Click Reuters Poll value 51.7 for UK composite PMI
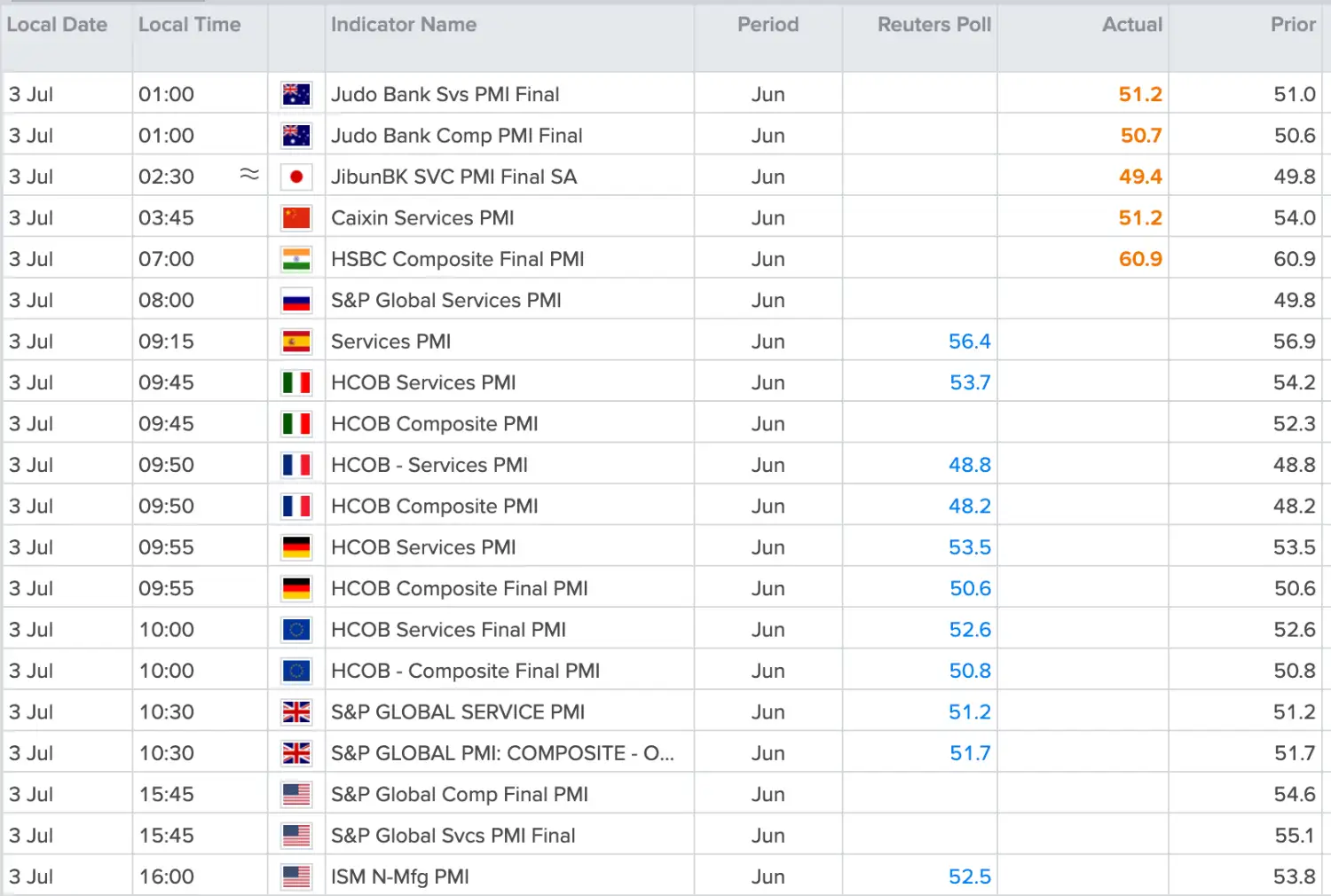1331x896 pixels. (x=971, y=754)
